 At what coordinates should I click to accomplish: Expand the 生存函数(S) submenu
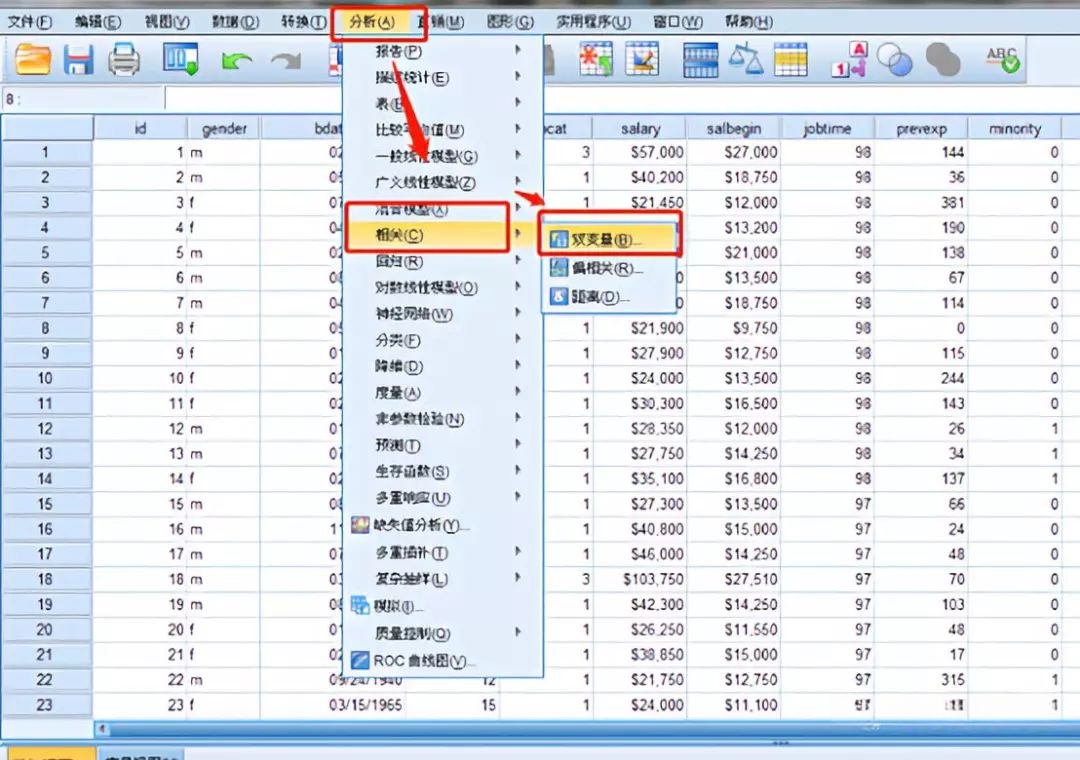[442, 472]
